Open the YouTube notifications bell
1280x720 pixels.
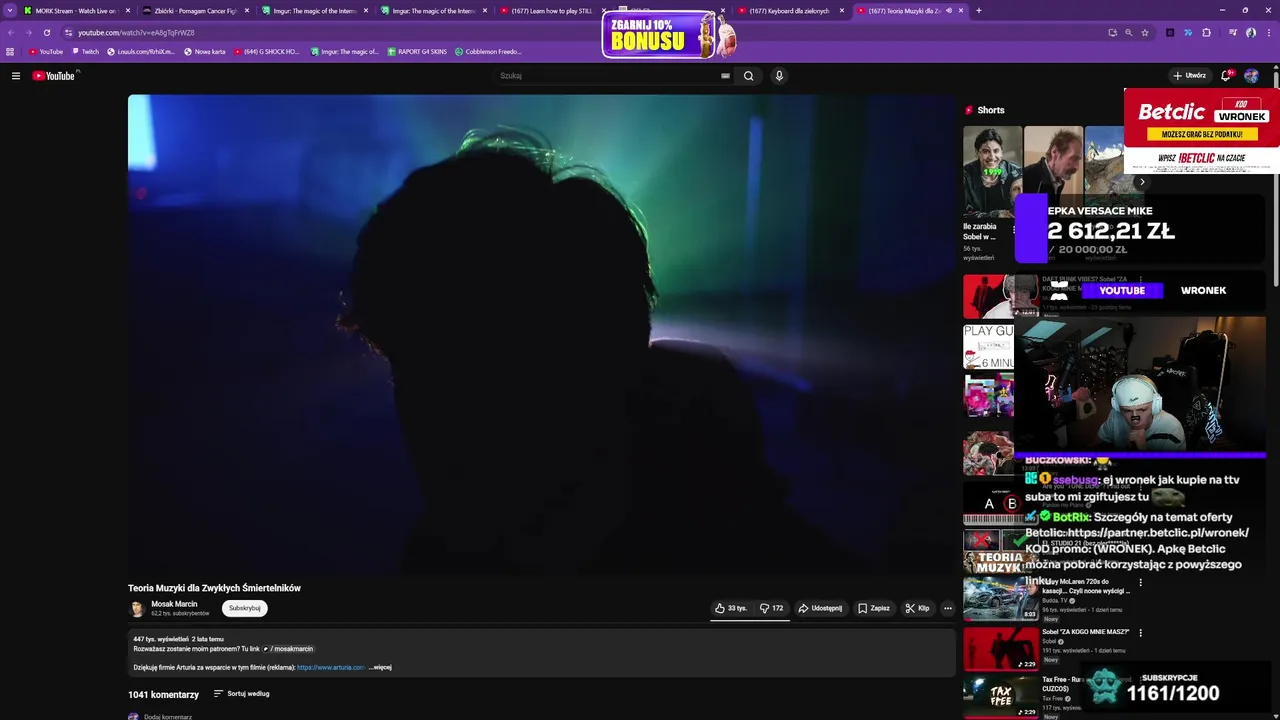coord(1226,76)
